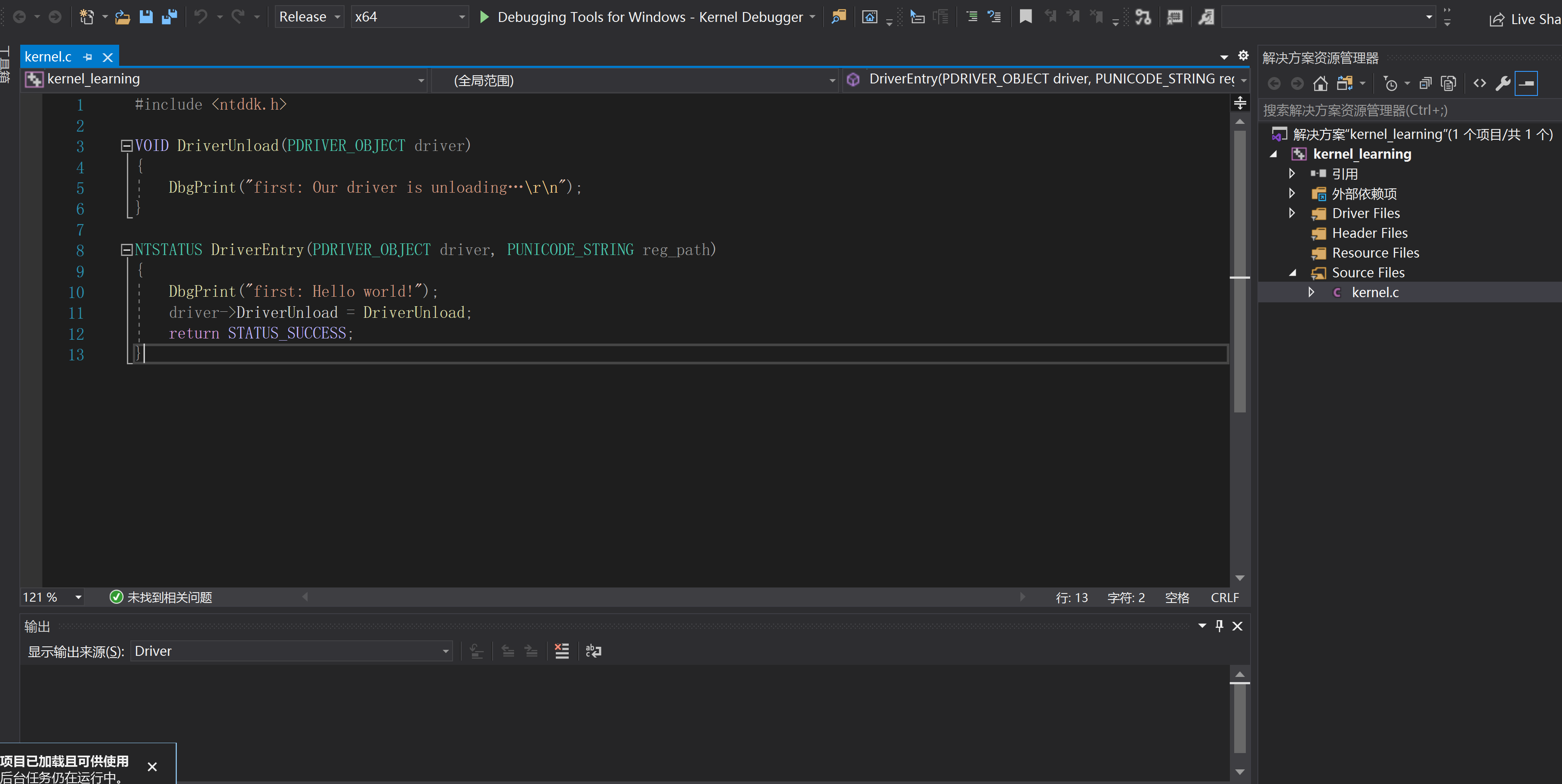
Task: Select the Header Files folder
Action: coord(1369,233)
